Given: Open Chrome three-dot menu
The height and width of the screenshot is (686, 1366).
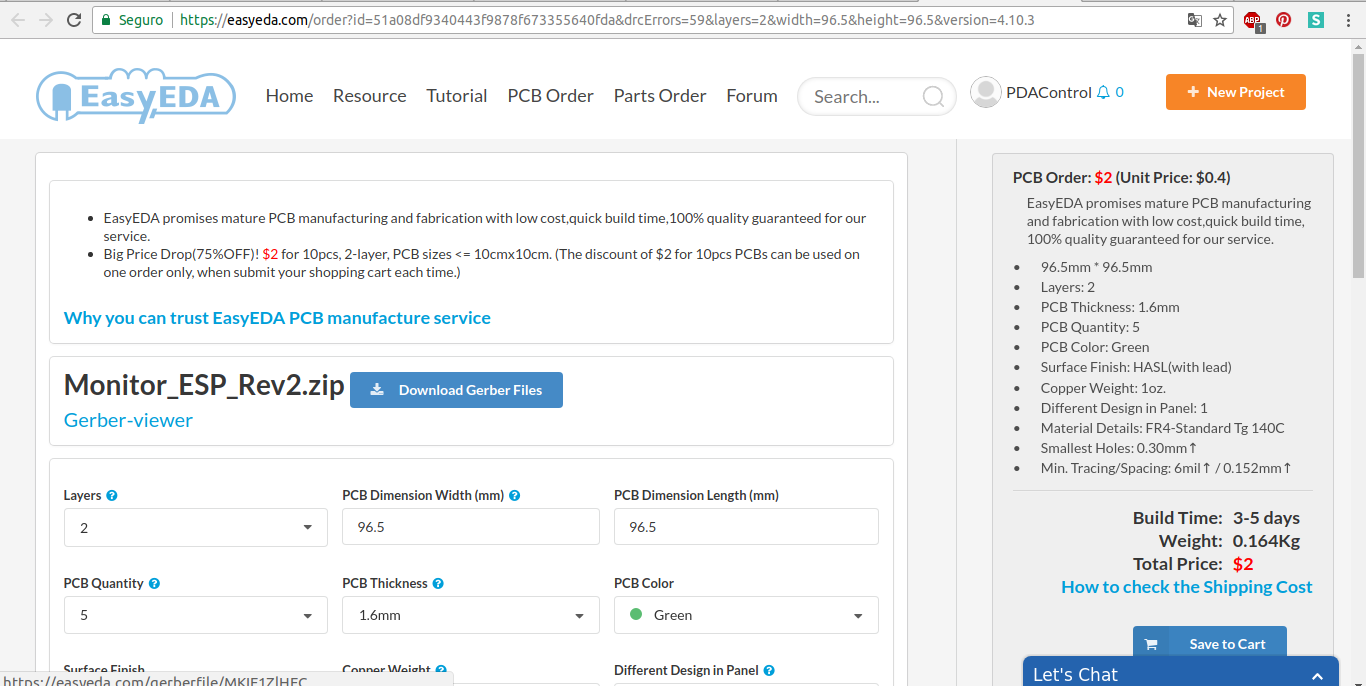Looking at the screenshot, I should click(x=1347, y=20).
